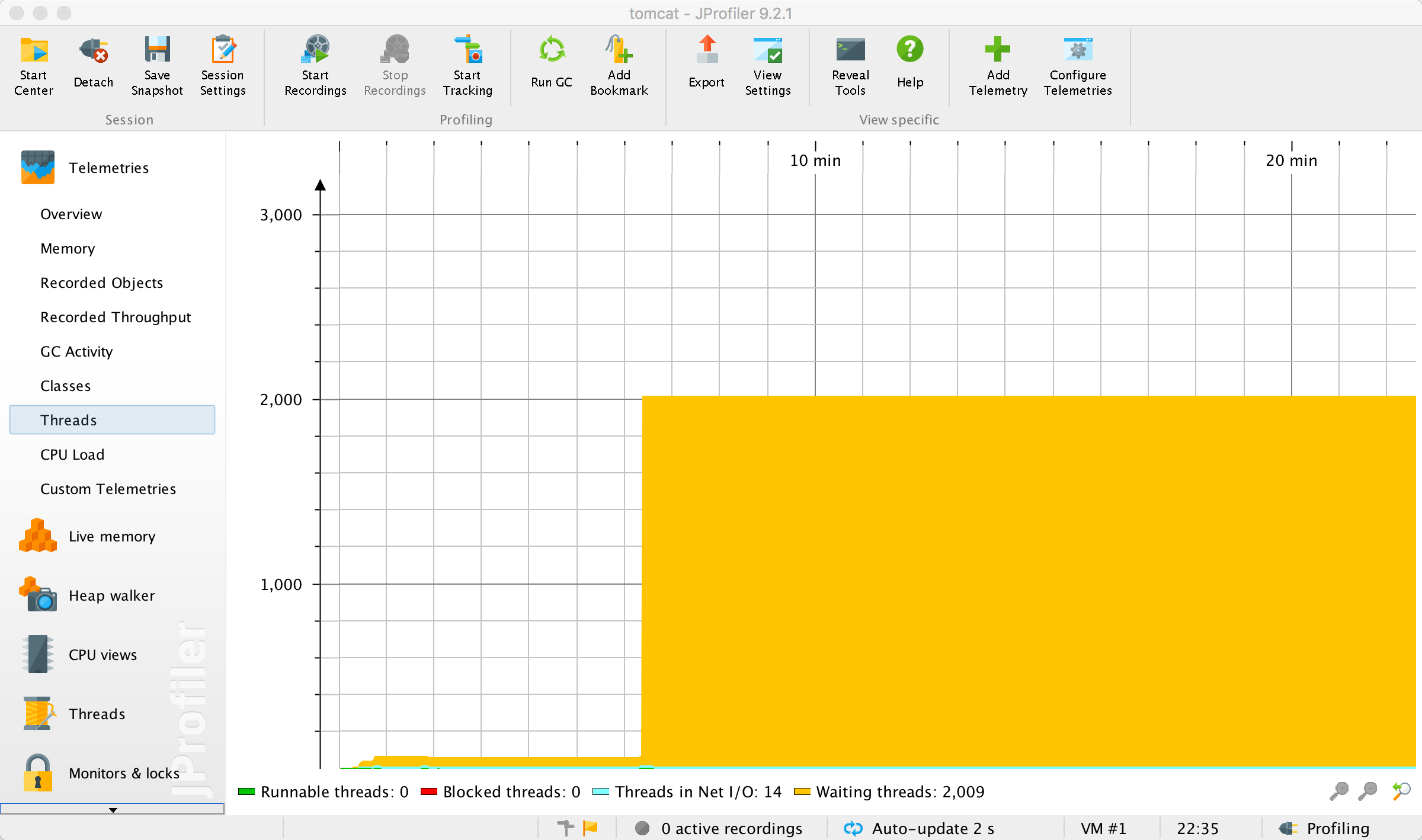Detach from the profiled session
The image size is (1422, 840).
[93, 51]
